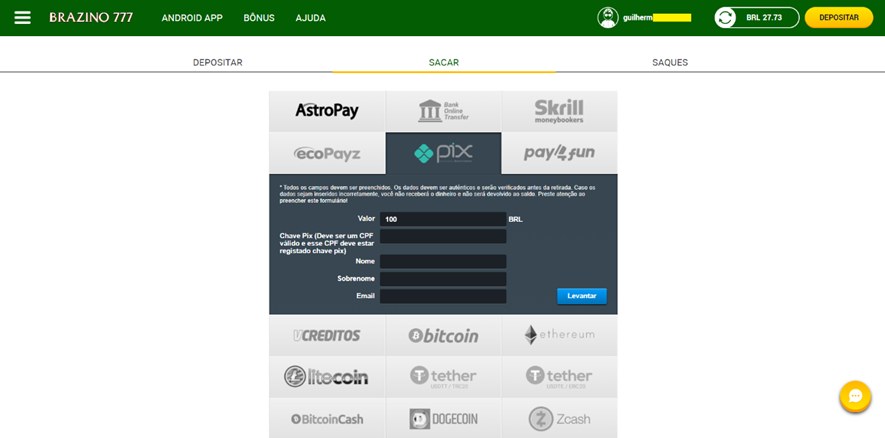Select Dogecoin withdrawal method
885x438 pixels.
(444, 418)
